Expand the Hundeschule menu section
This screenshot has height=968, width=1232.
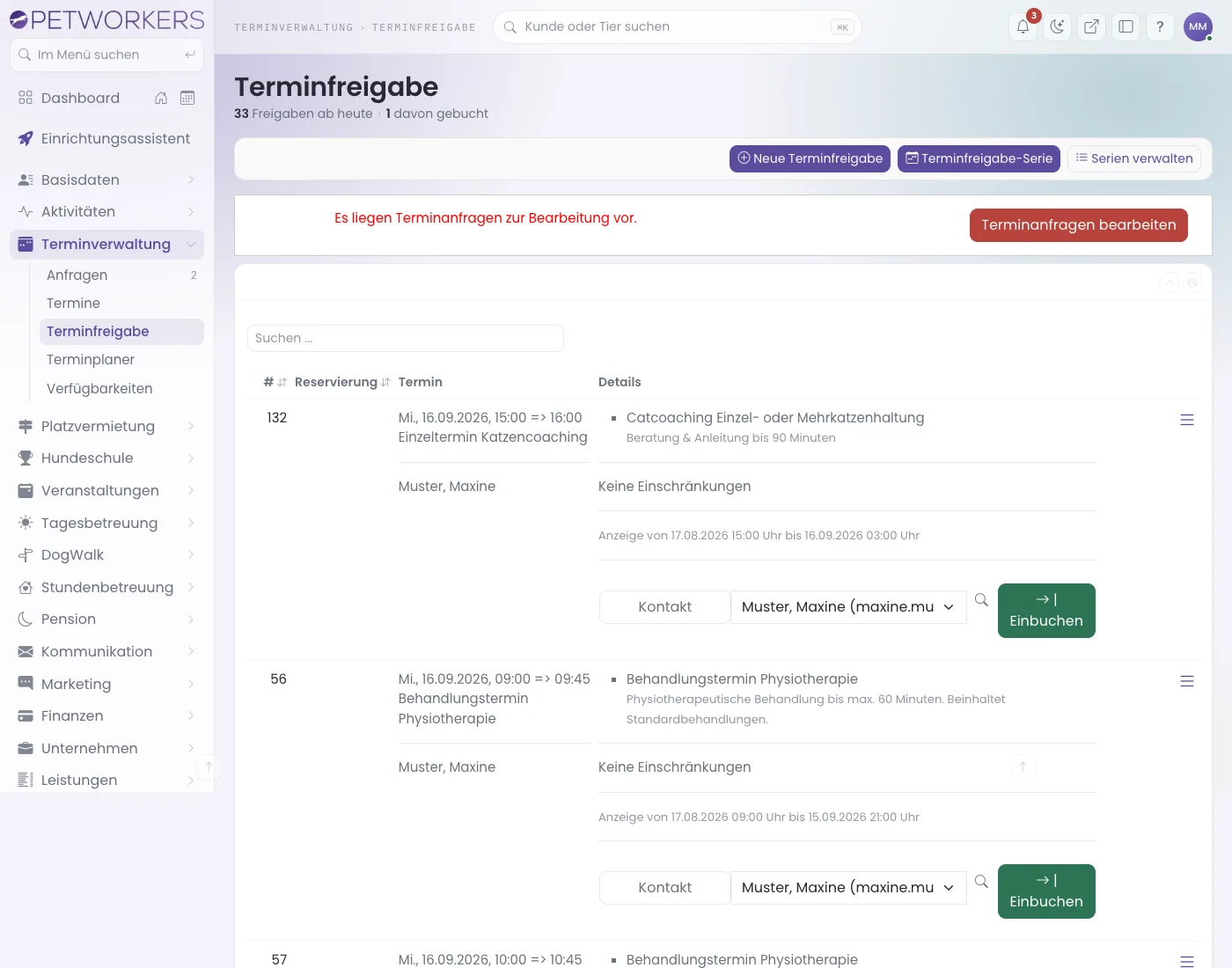(106, 458)
